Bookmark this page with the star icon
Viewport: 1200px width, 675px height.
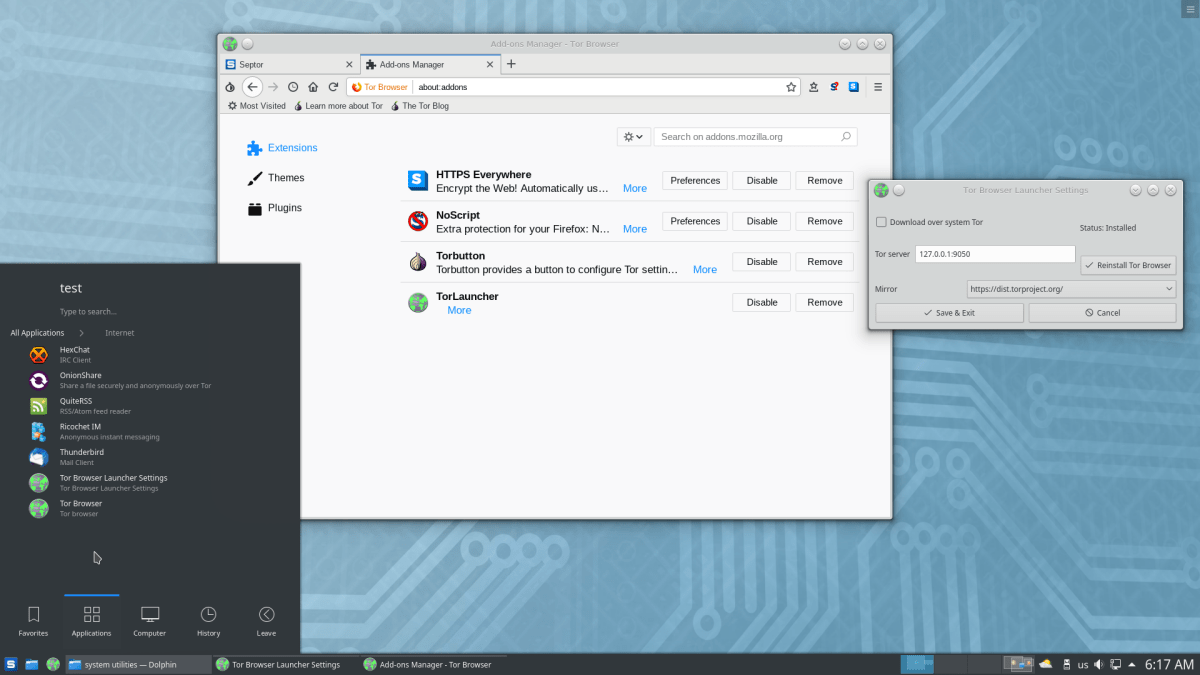pyautogui.click(x=791, y=87)
